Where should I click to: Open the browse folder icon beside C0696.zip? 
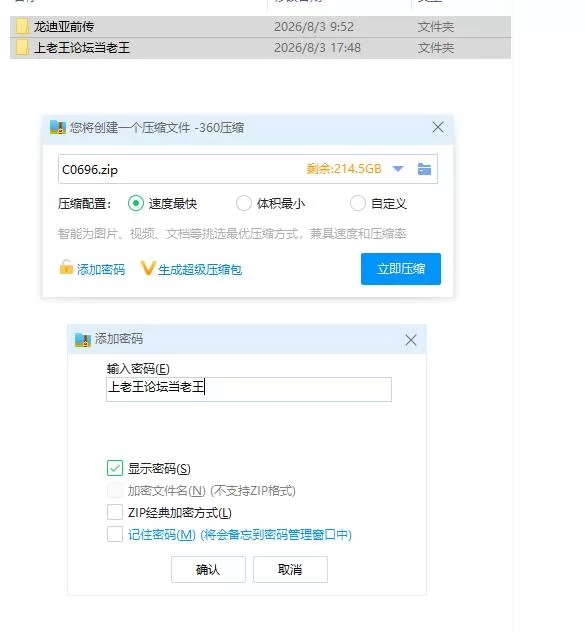click(x=424, y=169)
